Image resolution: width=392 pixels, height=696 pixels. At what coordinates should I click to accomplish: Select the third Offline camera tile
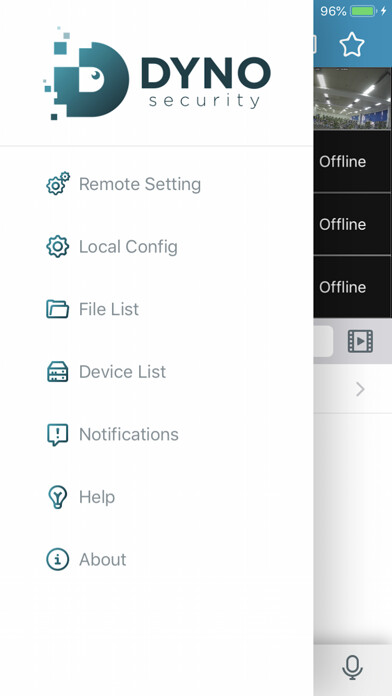352,287
